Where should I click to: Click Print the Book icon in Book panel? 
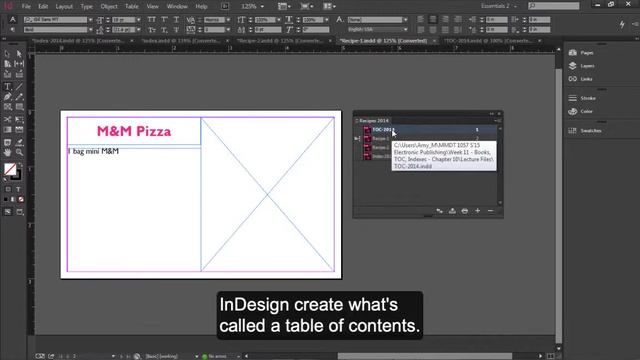click(x=464, y=211)
